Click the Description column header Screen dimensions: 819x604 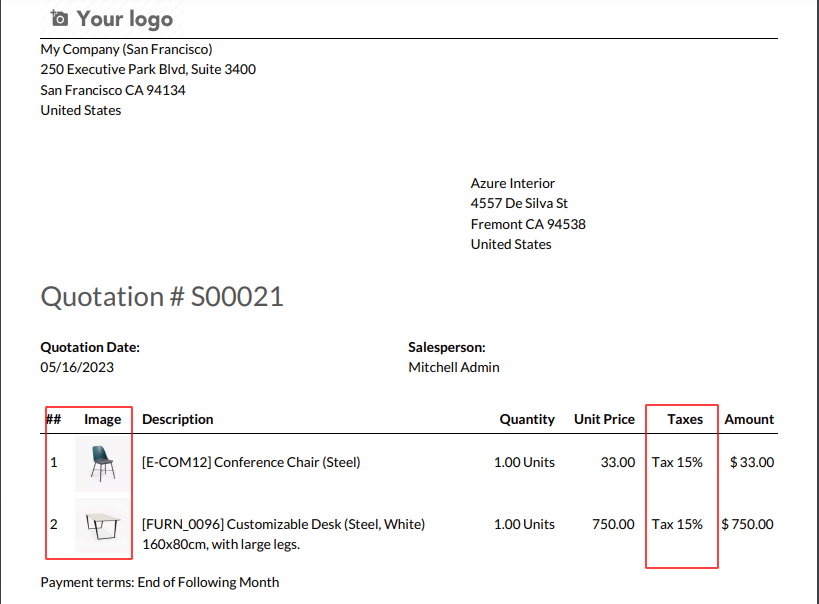click(x=178, y=420)
